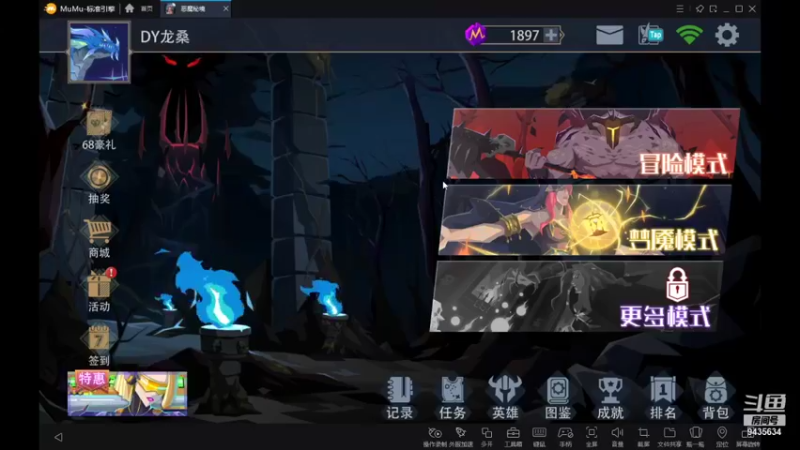Open keyboard mapping tool
Screen dimensions: 800x450
click(539, 437)
